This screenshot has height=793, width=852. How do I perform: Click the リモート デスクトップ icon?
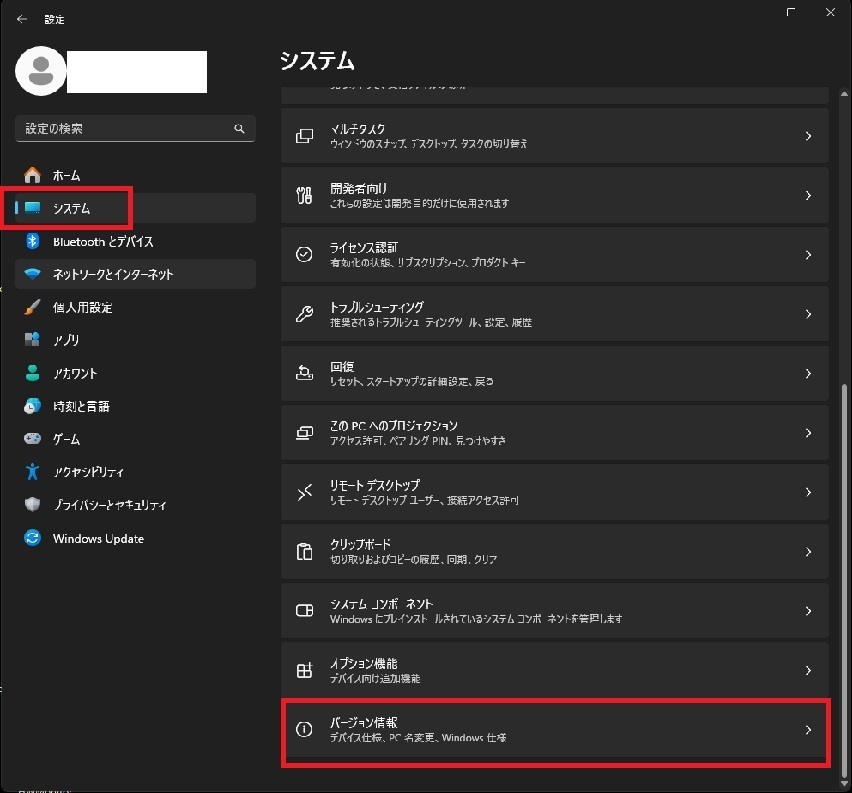pyautogui.click(x=304, y=492)
